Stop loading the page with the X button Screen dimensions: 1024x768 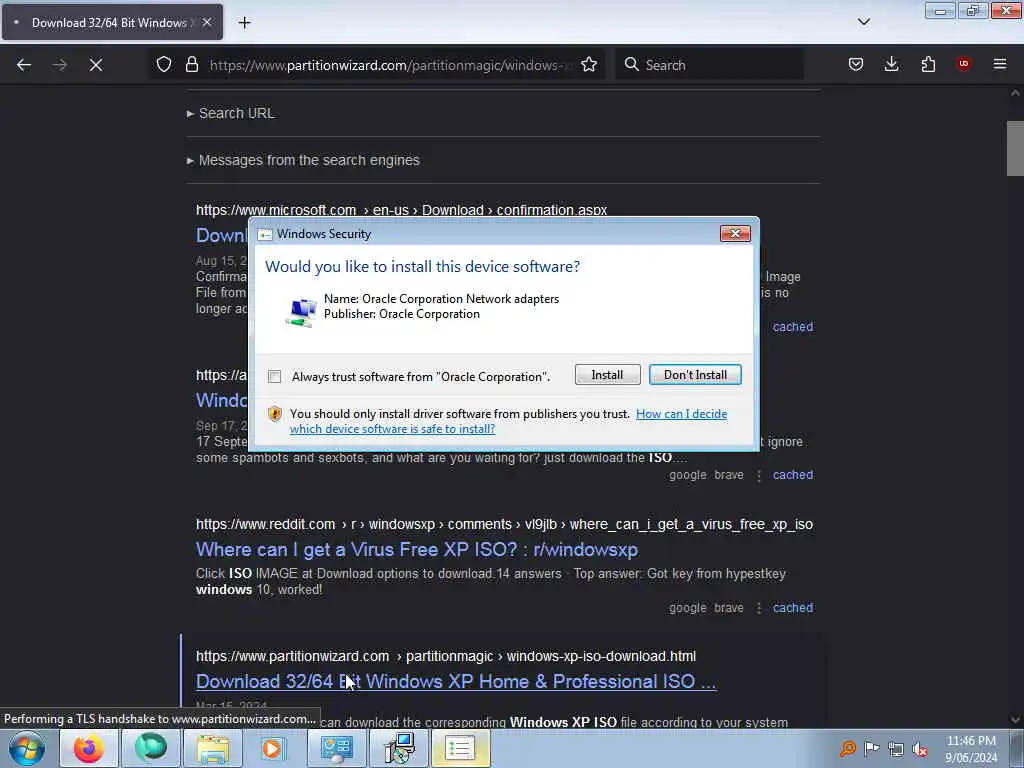click(x=96, y=65)
